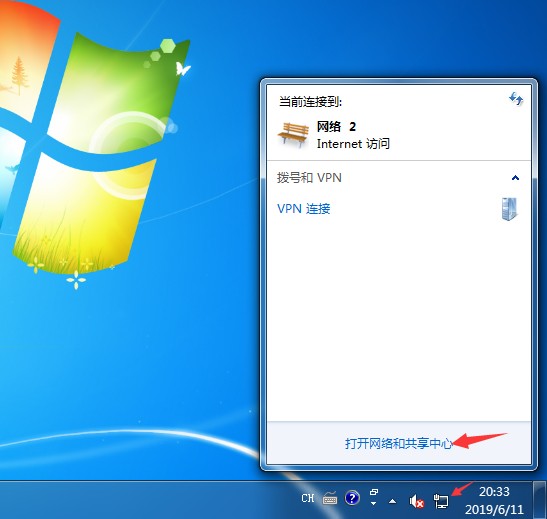The width and height of the screenshot is (547, 519).
Task: Open language bar options small down arrow
Action: [374, 503]
